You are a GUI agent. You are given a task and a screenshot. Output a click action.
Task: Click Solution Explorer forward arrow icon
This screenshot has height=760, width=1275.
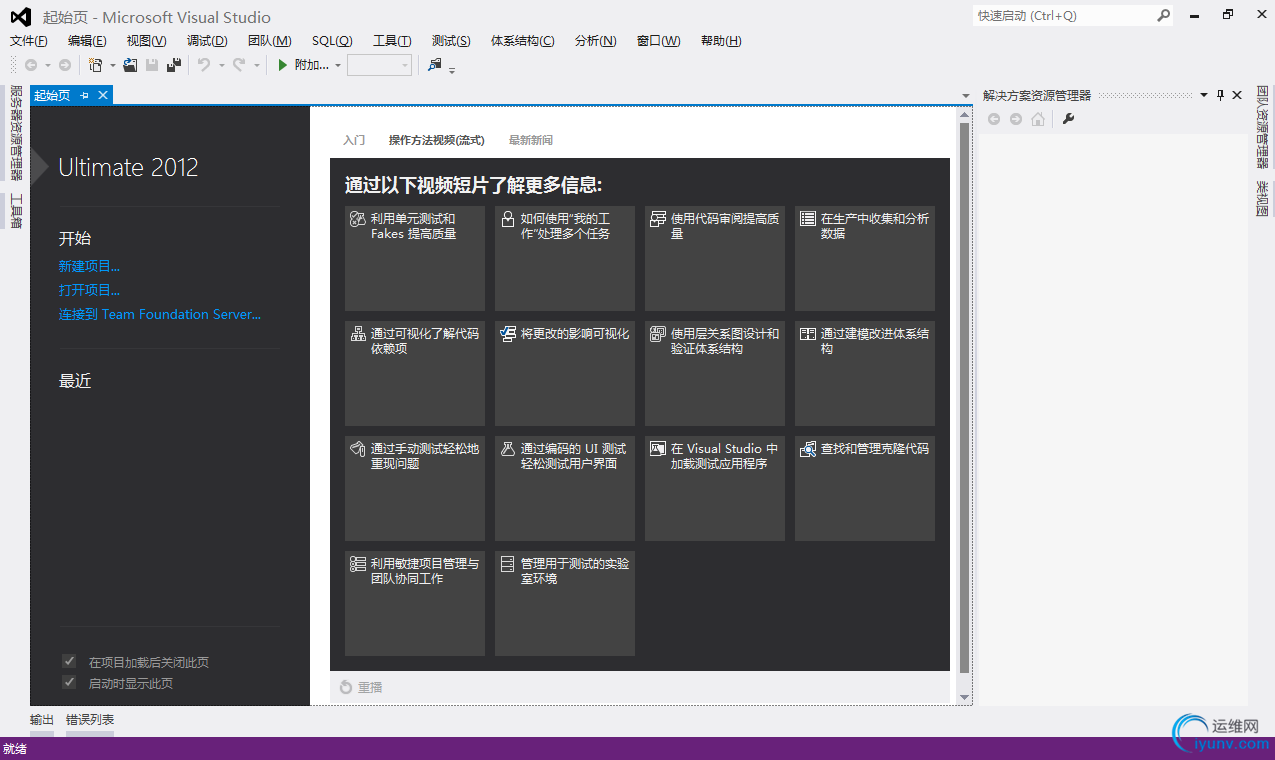click(x=1016, y=119)
